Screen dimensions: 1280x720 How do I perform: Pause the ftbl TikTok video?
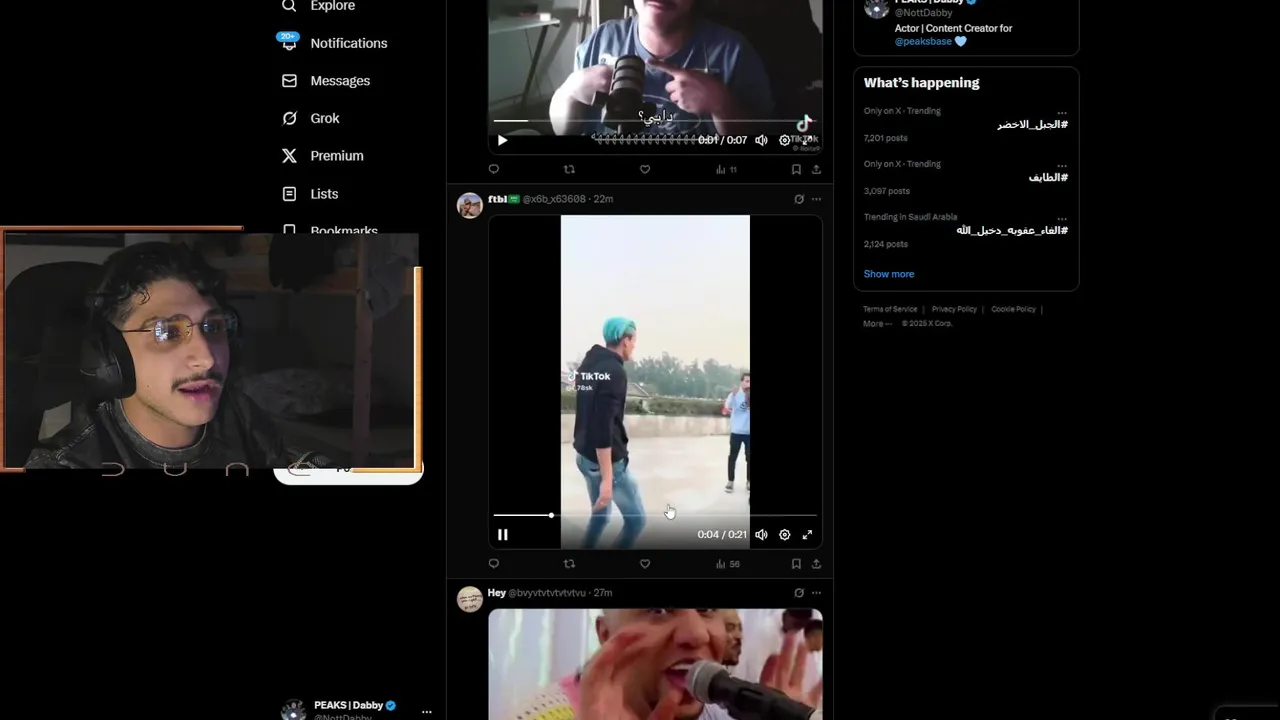[x=502, y=535]
